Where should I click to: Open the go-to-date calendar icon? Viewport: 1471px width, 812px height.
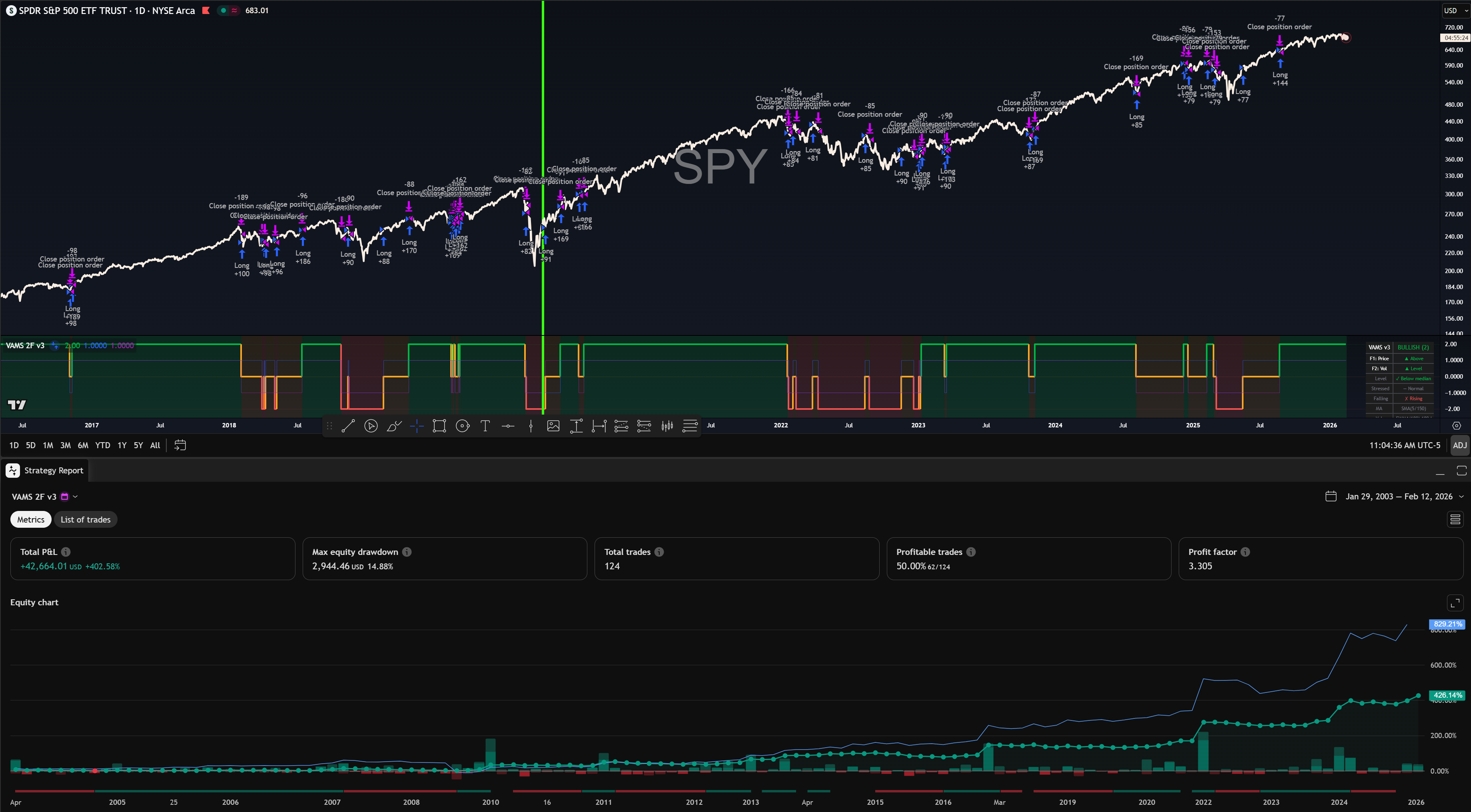click(180, 445)
